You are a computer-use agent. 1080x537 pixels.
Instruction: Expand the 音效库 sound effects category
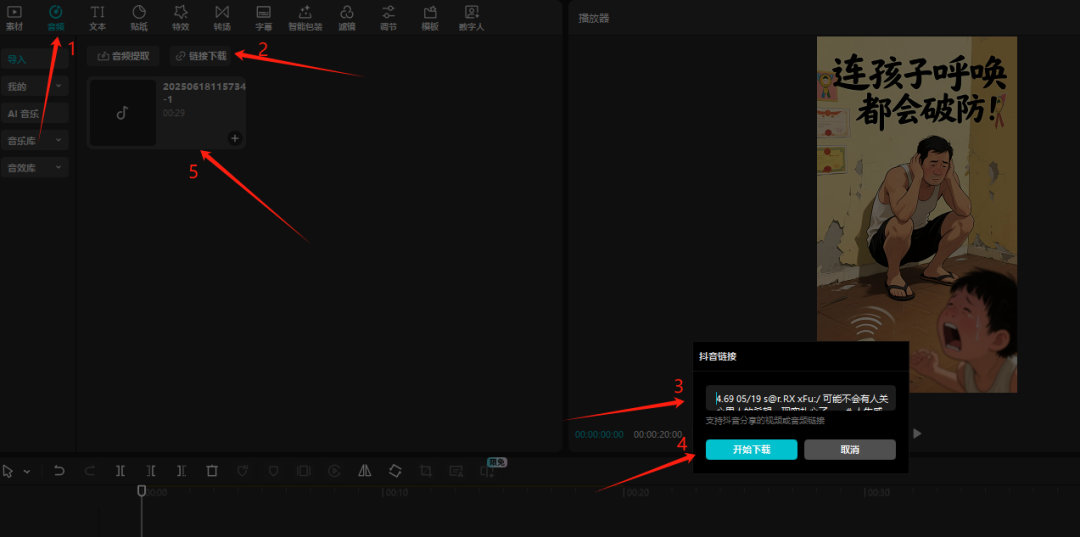click(x=35, y=167)
